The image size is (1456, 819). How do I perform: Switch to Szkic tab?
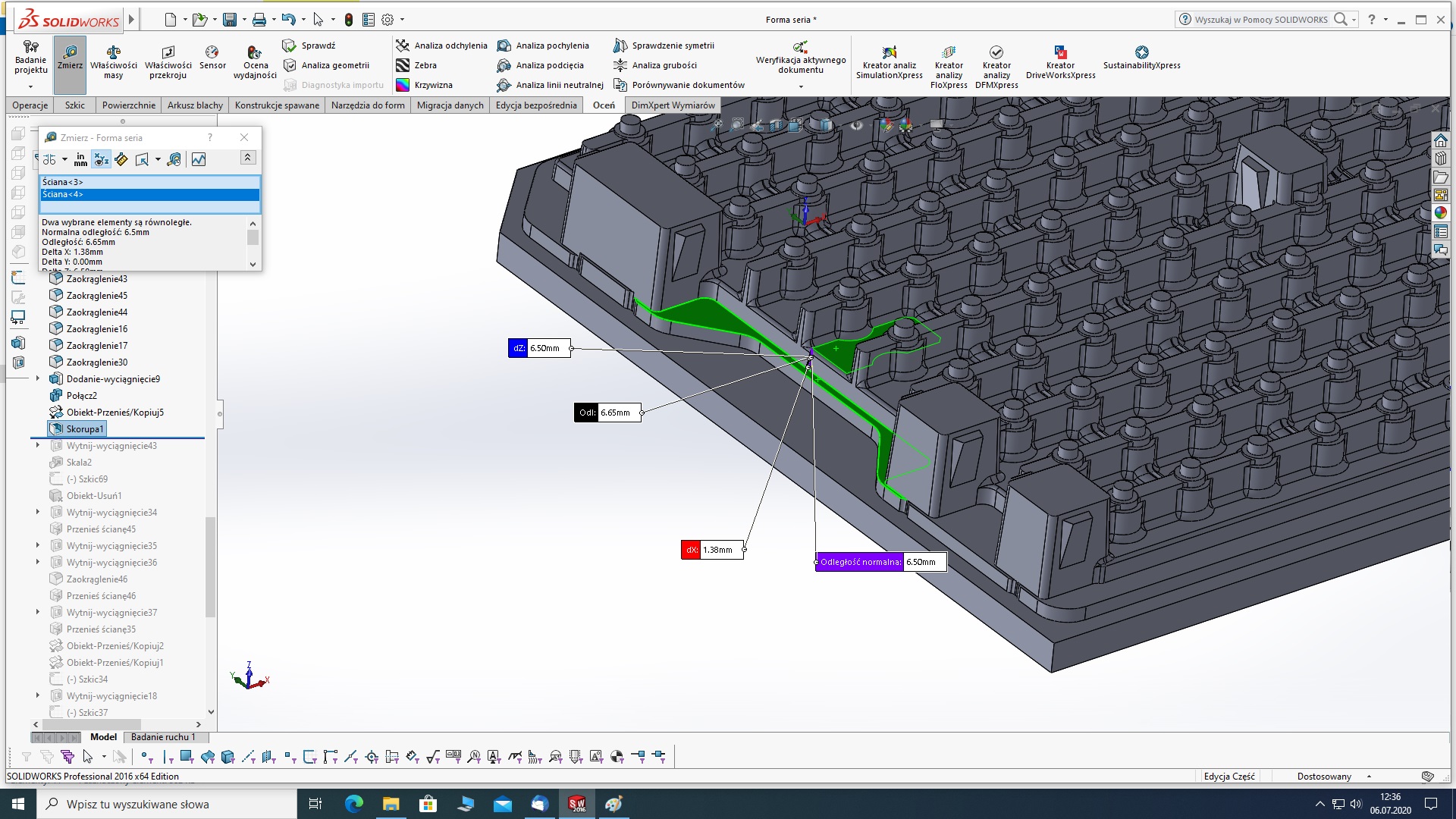tap(75, 105)
